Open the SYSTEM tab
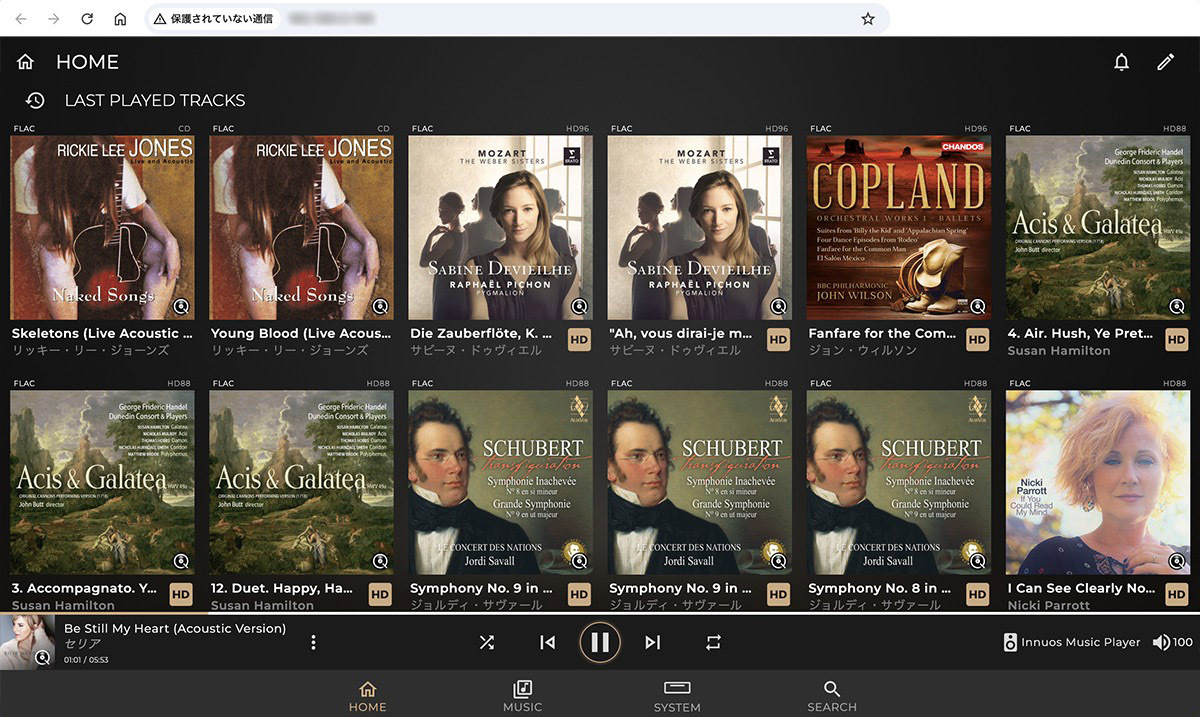The image size is (1200, 717). [677, 696]
